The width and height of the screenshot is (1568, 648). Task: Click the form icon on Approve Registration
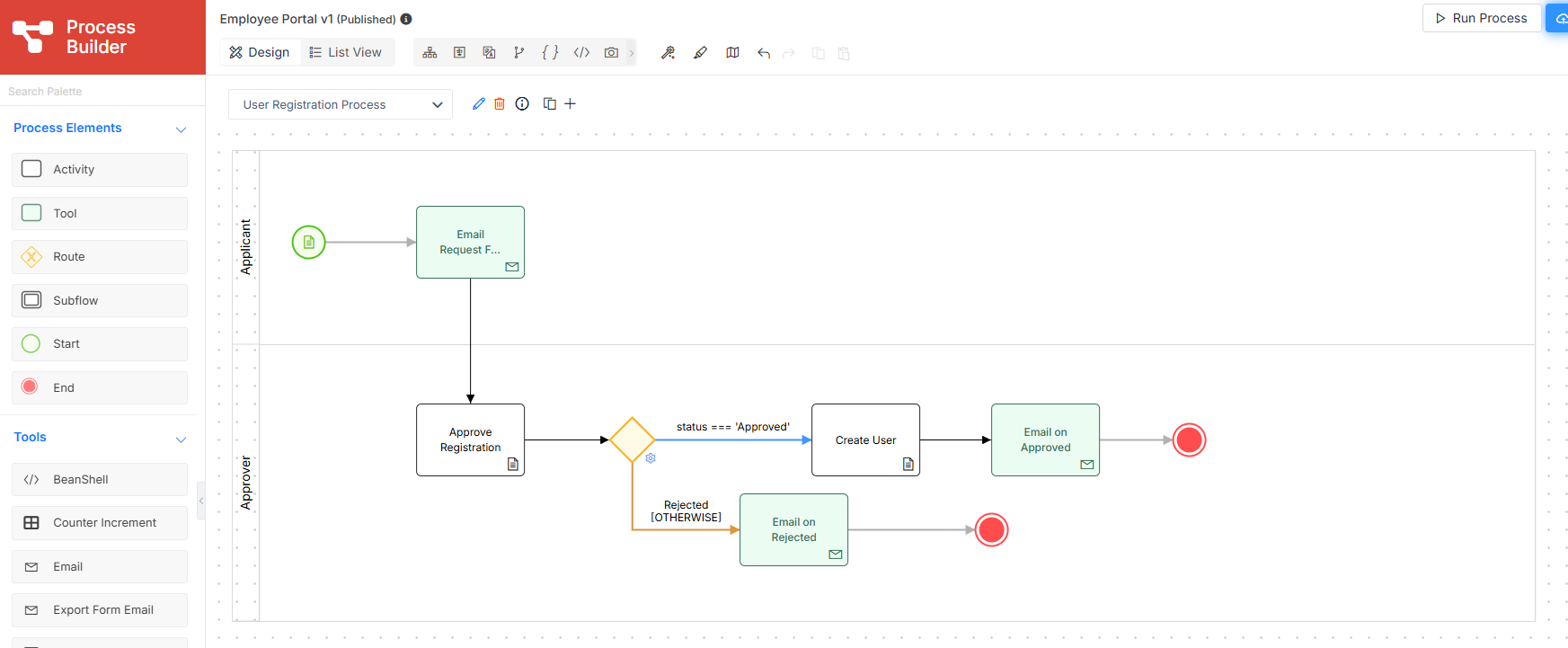point(513,464)
